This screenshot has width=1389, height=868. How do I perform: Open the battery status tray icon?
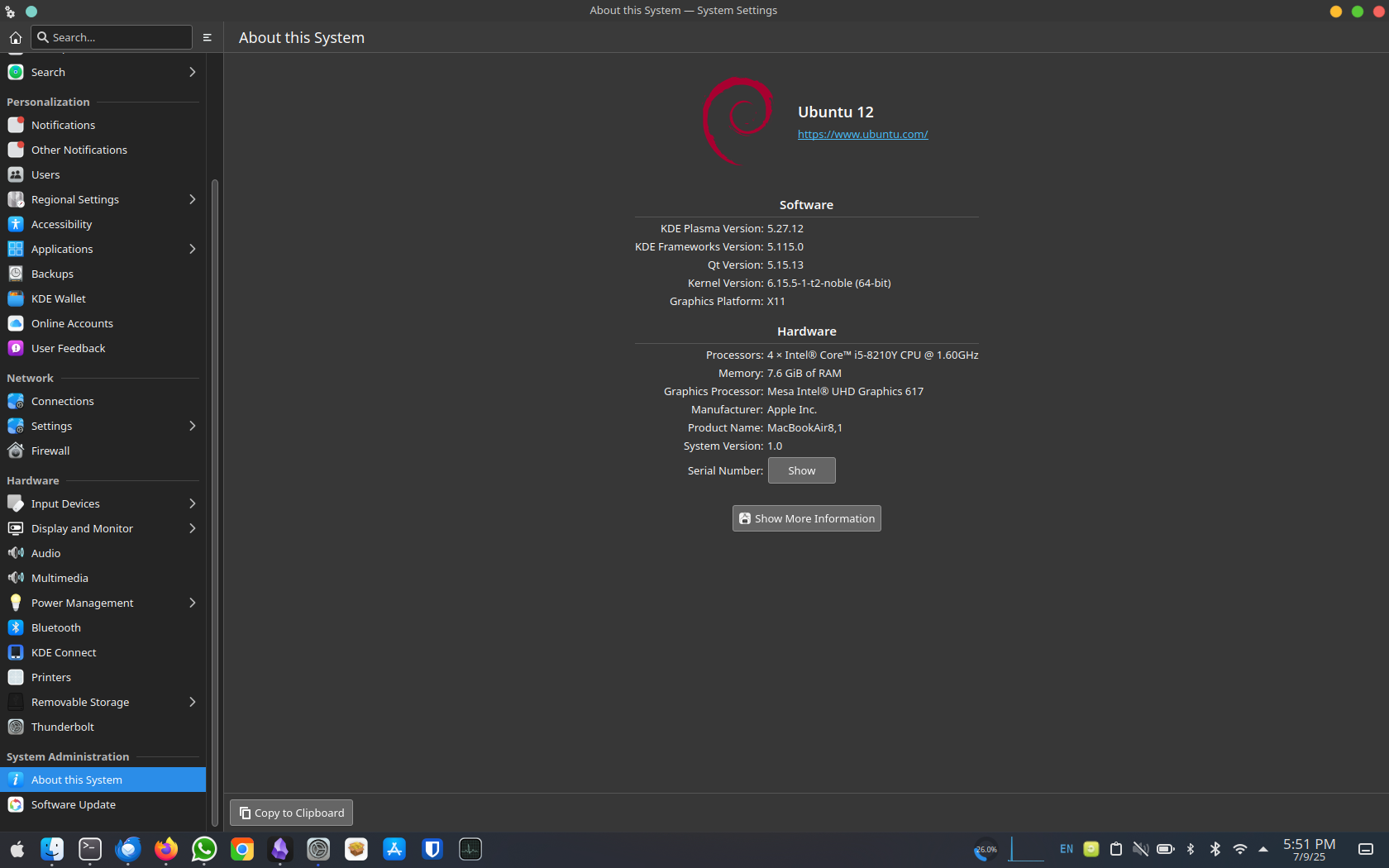(1166, 849)
